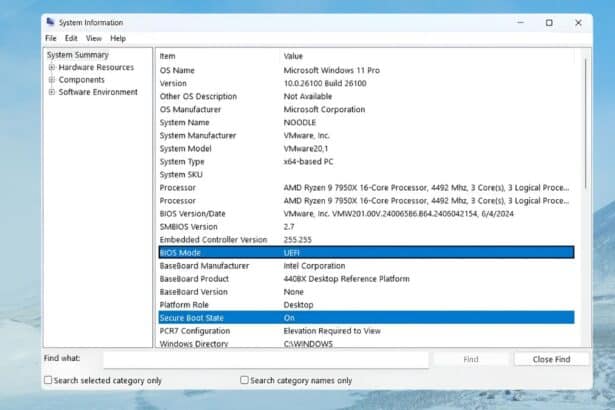Click the value 255.255
This screenshot has width=615, height=410.
[297, 239]
